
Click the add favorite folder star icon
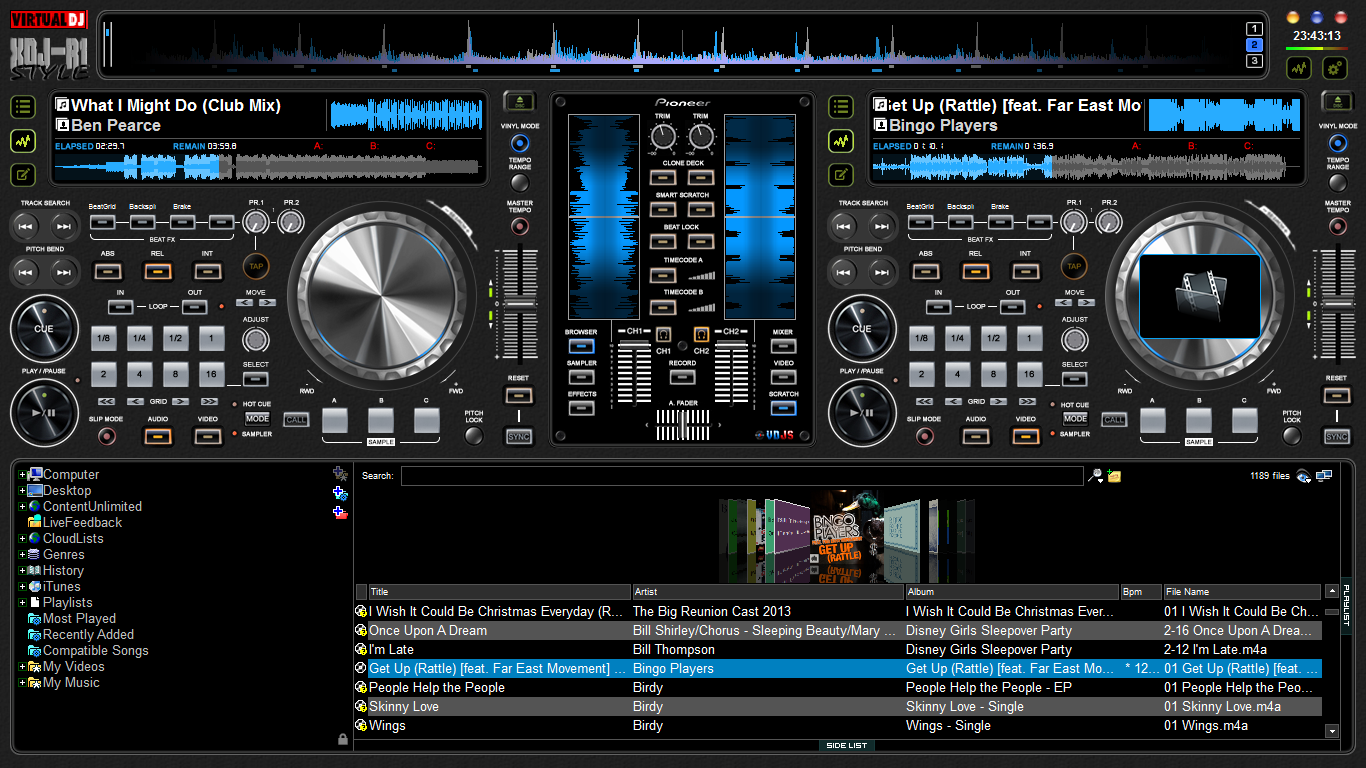[x=340, y=473]
